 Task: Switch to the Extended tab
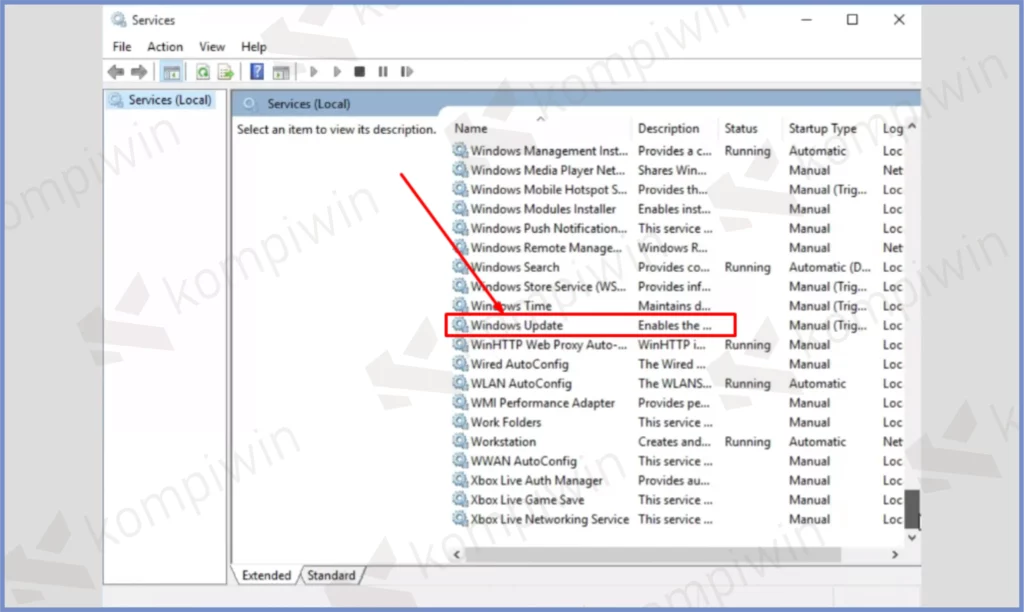pos(267,575)
